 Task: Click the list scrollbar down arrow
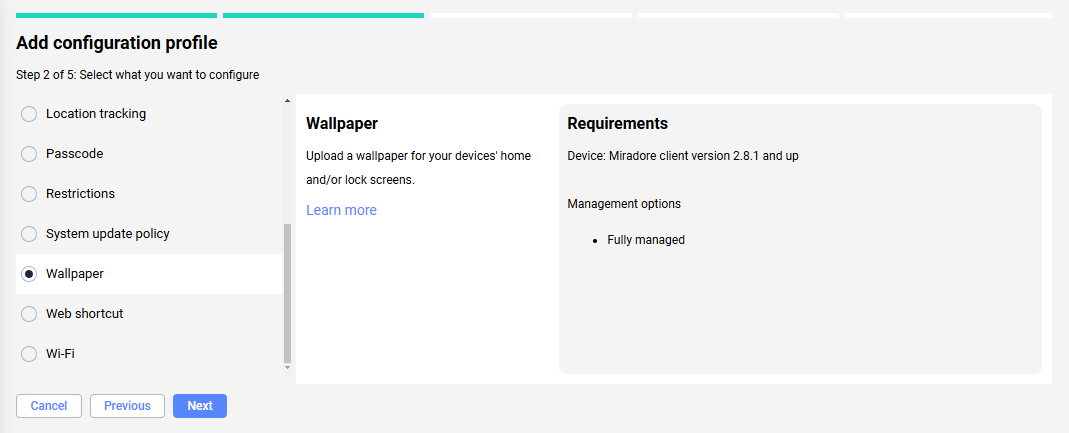click(x=287, y=367)
